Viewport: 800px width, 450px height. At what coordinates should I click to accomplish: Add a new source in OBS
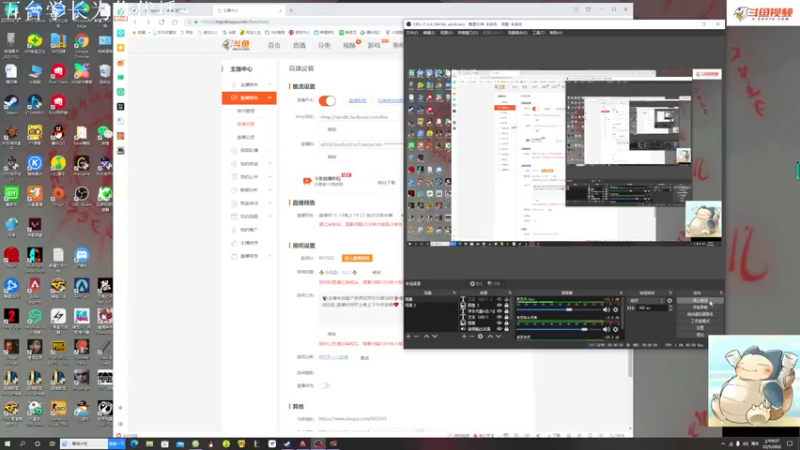click(x=464, y=336)
